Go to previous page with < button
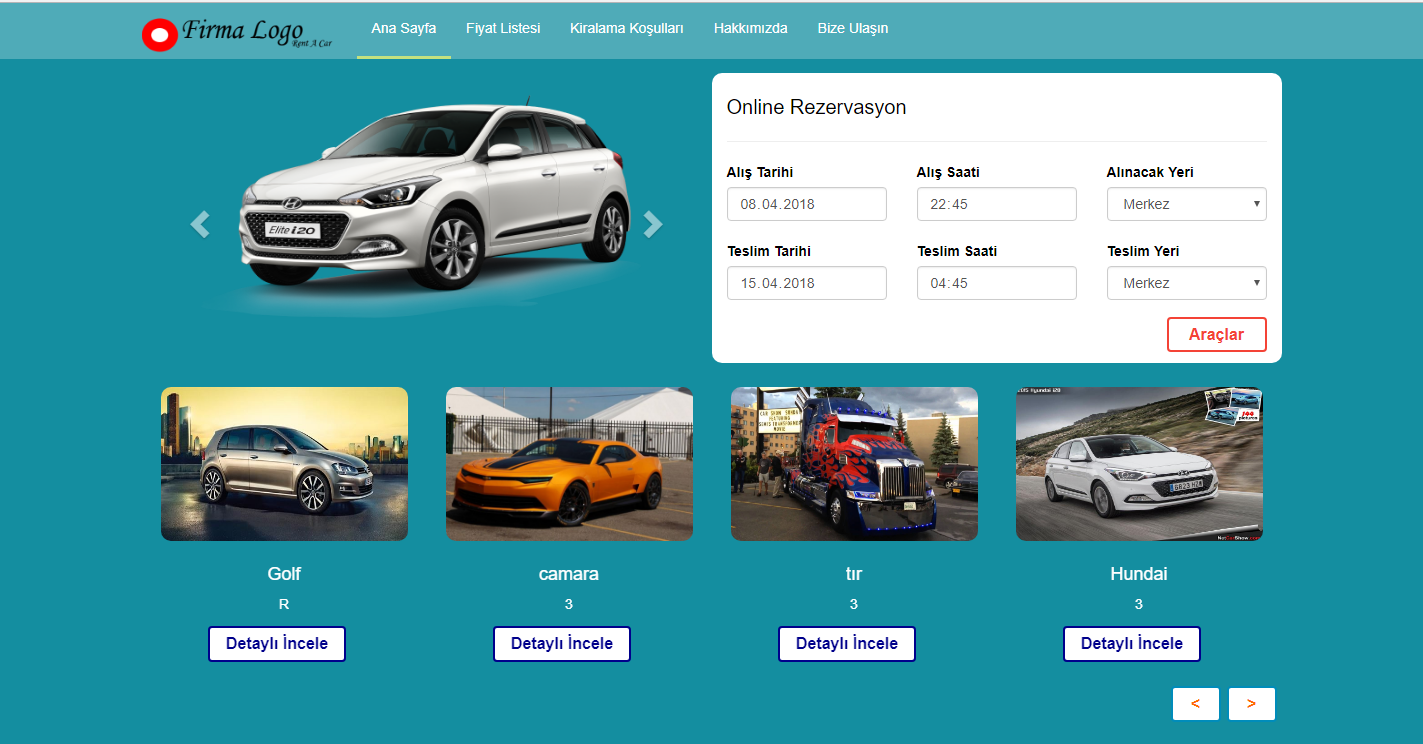This screenshot has width=1423, height=744. click(1196, 704)
